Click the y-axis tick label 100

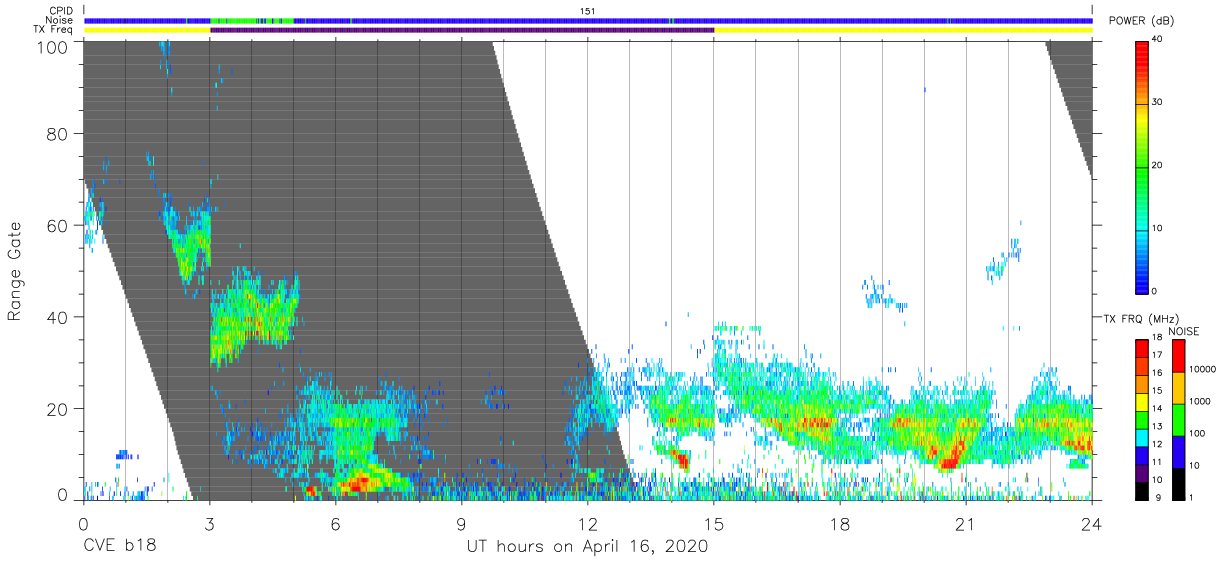53,46
